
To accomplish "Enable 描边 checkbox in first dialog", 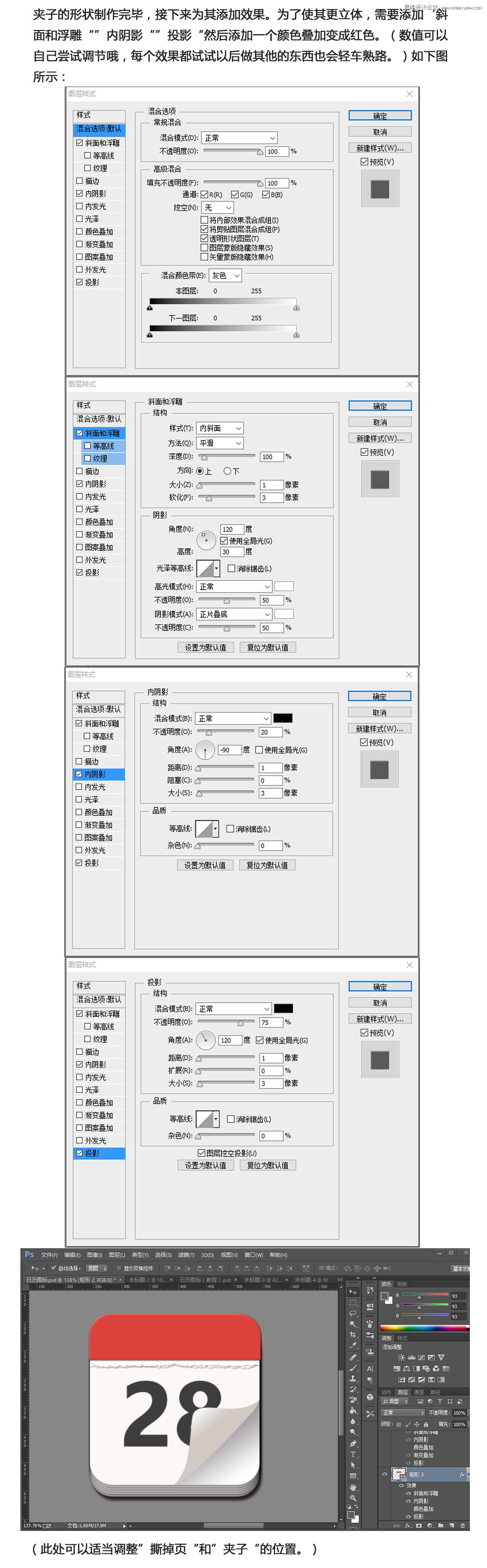I will (x=80, y=181).
